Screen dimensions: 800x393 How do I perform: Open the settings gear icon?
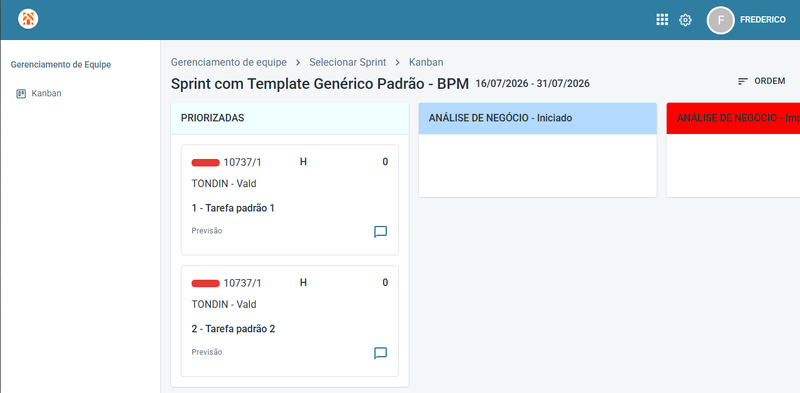pyautogui.click(x=685, y=20)
